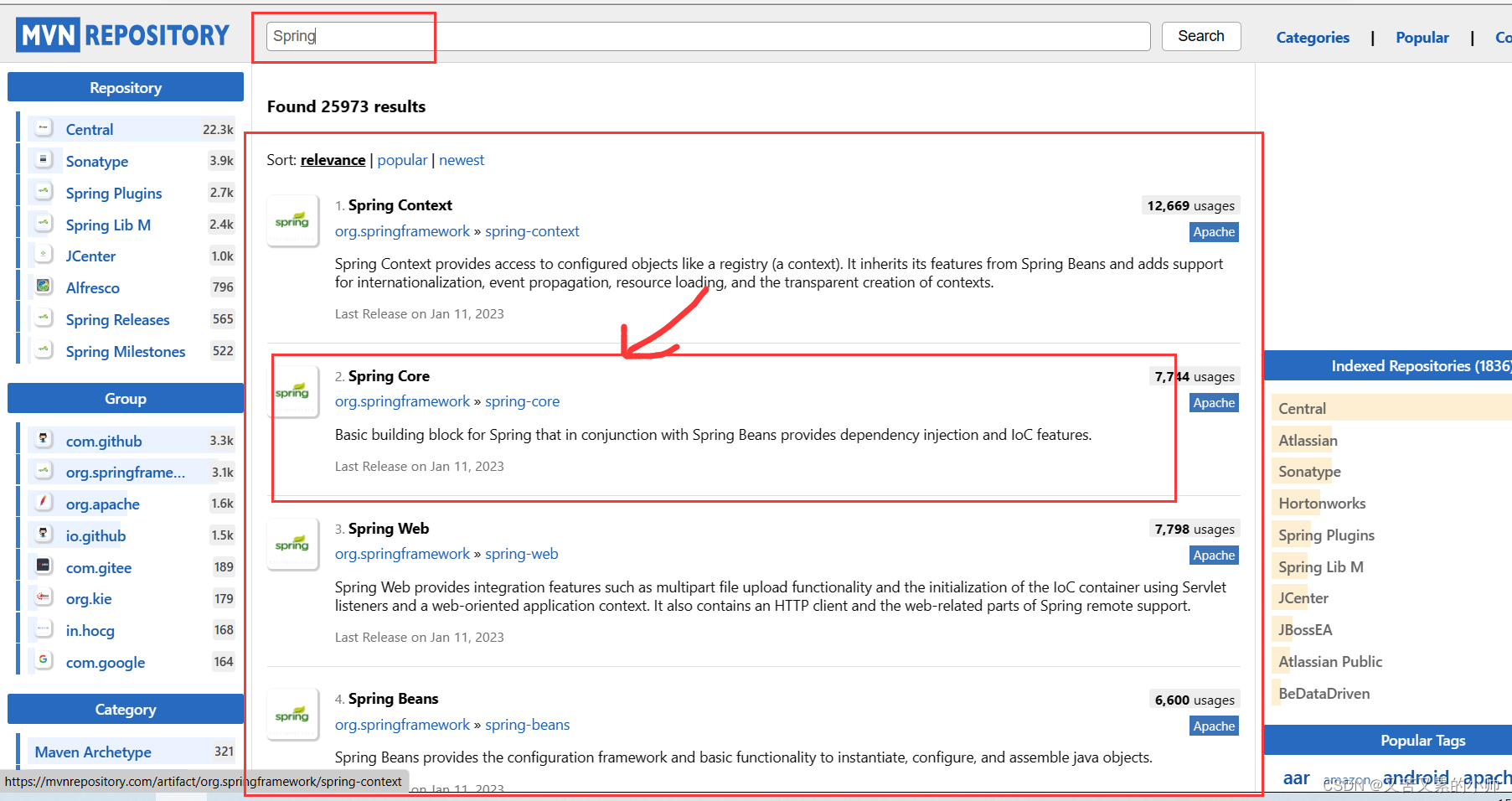
Task: Click the Spring Plugins repository icon
Action: [44, 191]
